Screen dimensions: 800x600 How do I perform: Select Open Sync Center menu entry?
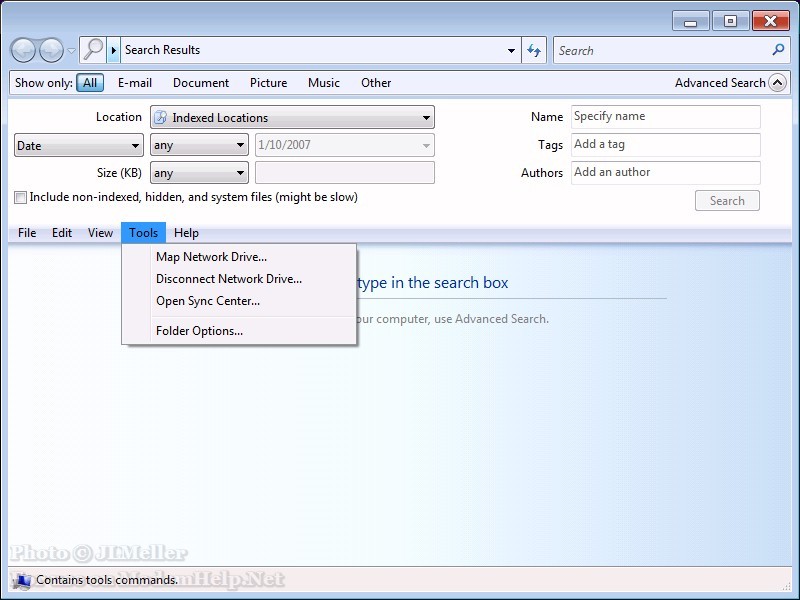pos(207,301)
